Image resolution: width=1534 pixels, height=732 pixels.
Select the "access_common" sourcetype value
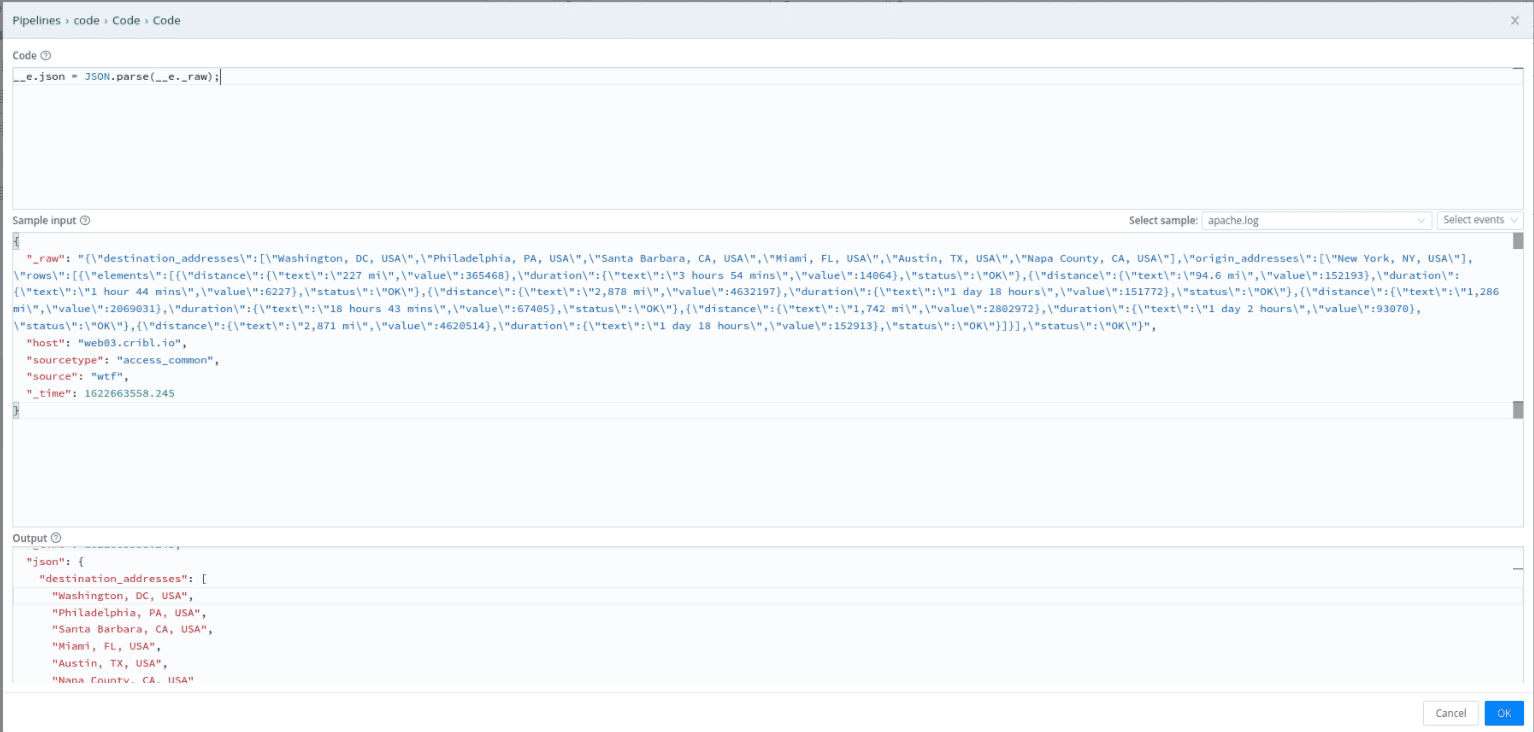(x=167, y=360)
